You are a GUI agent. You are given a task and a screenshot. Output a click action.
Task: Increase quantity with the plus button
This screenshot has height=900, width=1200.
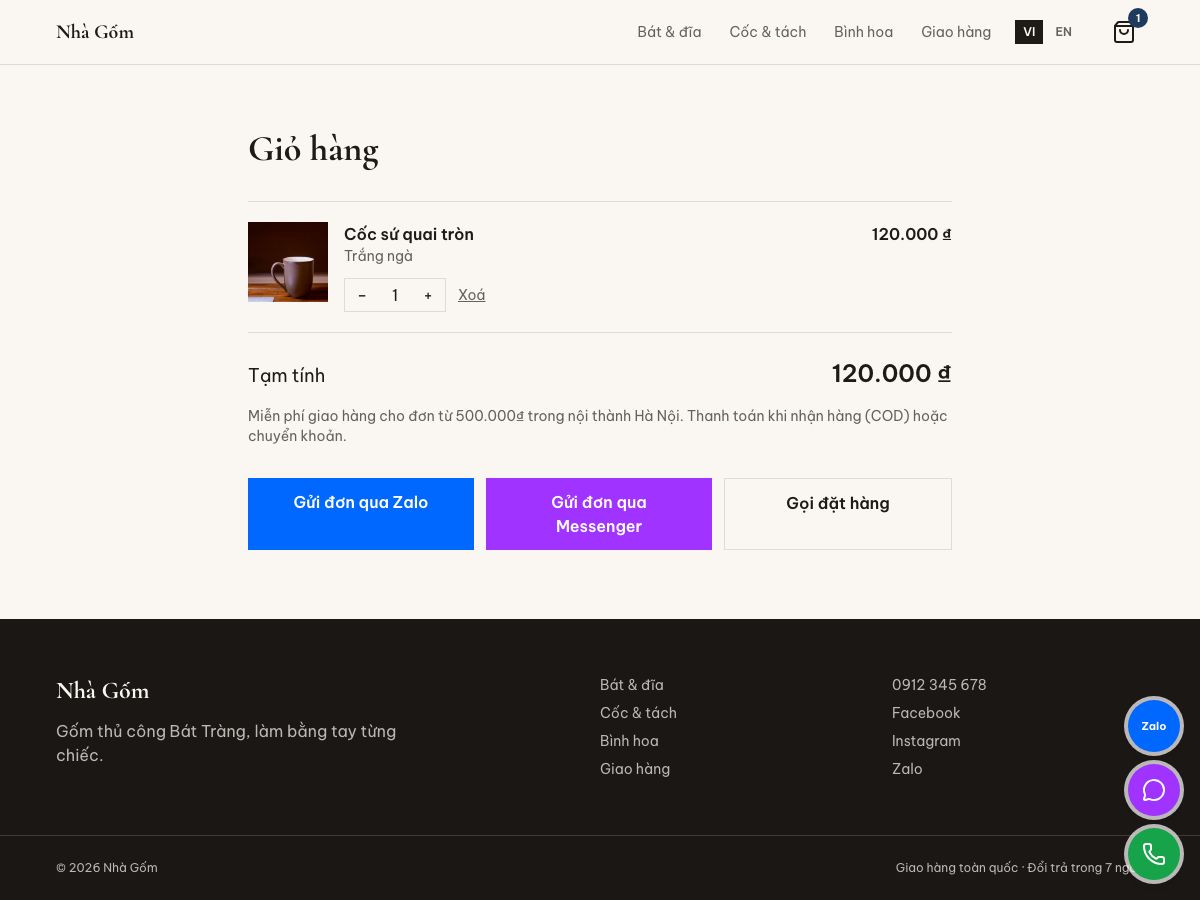pos(428,295)
